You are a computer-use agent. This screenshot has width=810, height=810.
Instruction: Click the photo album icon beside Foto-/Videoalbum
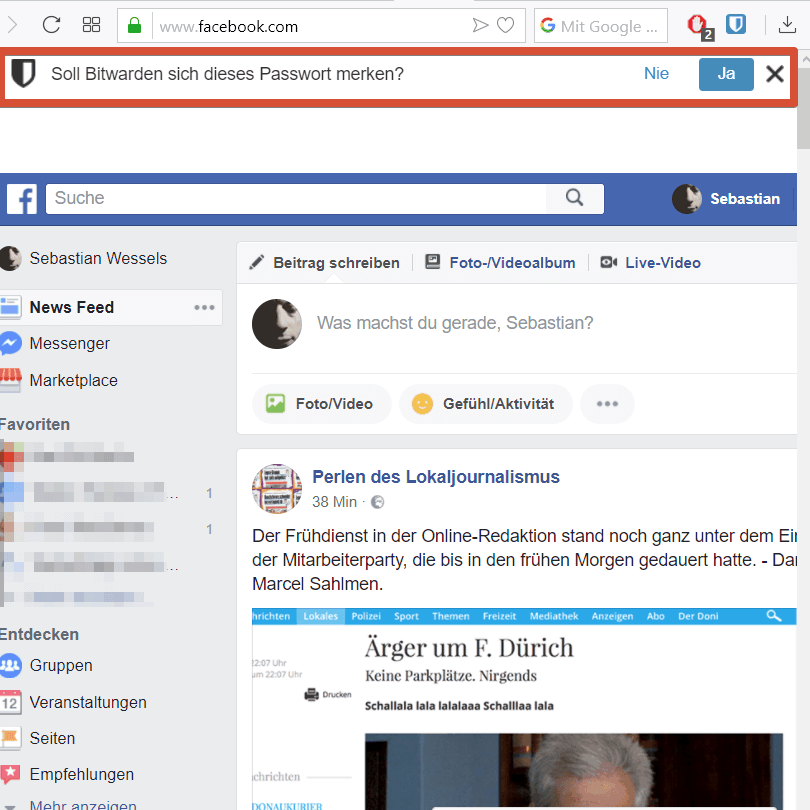pos(432,262)
